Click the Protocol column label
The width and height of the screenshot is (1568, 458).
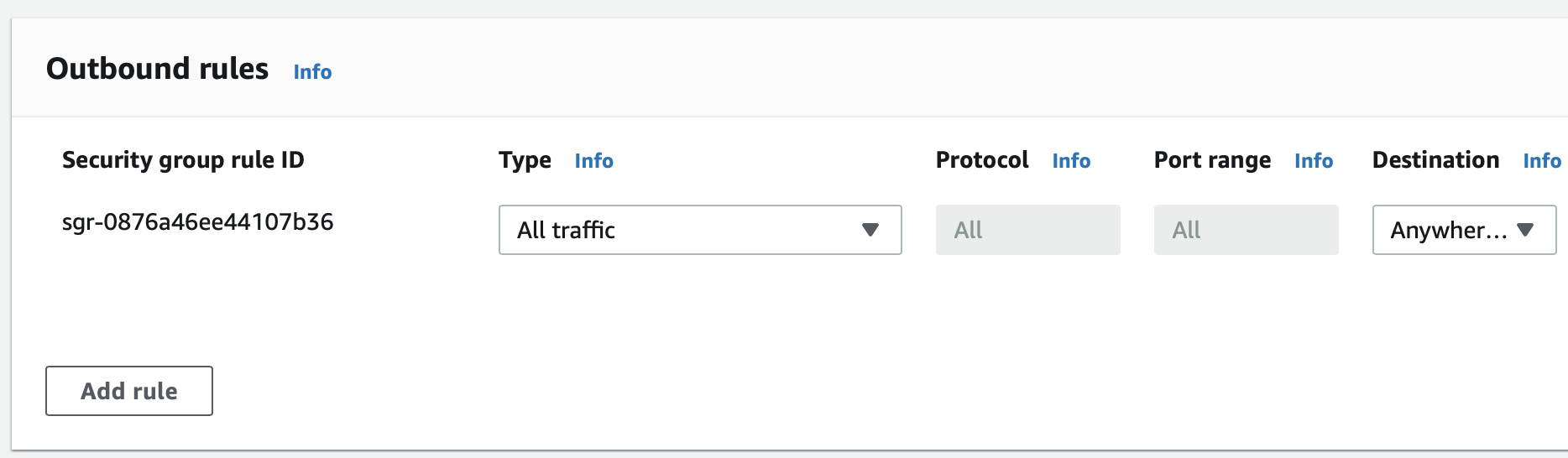[982, 160]
